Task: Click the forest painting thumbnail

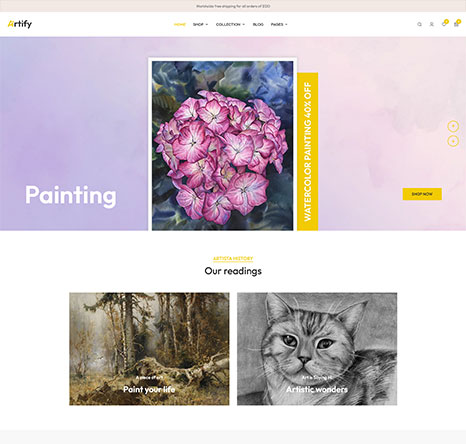Action: click(x=149, y=349)
